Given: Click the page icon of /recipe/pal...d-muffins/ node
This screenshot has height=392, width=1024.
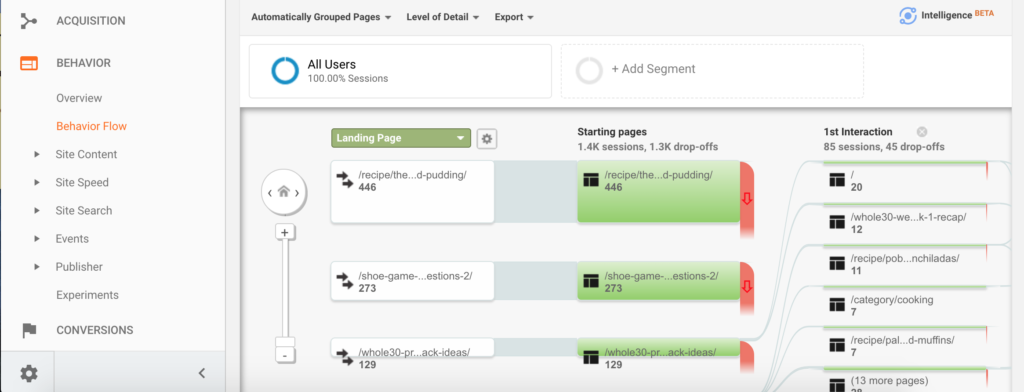Looking at the screenshot, I should pyautogui.click(x=837, y=346).
